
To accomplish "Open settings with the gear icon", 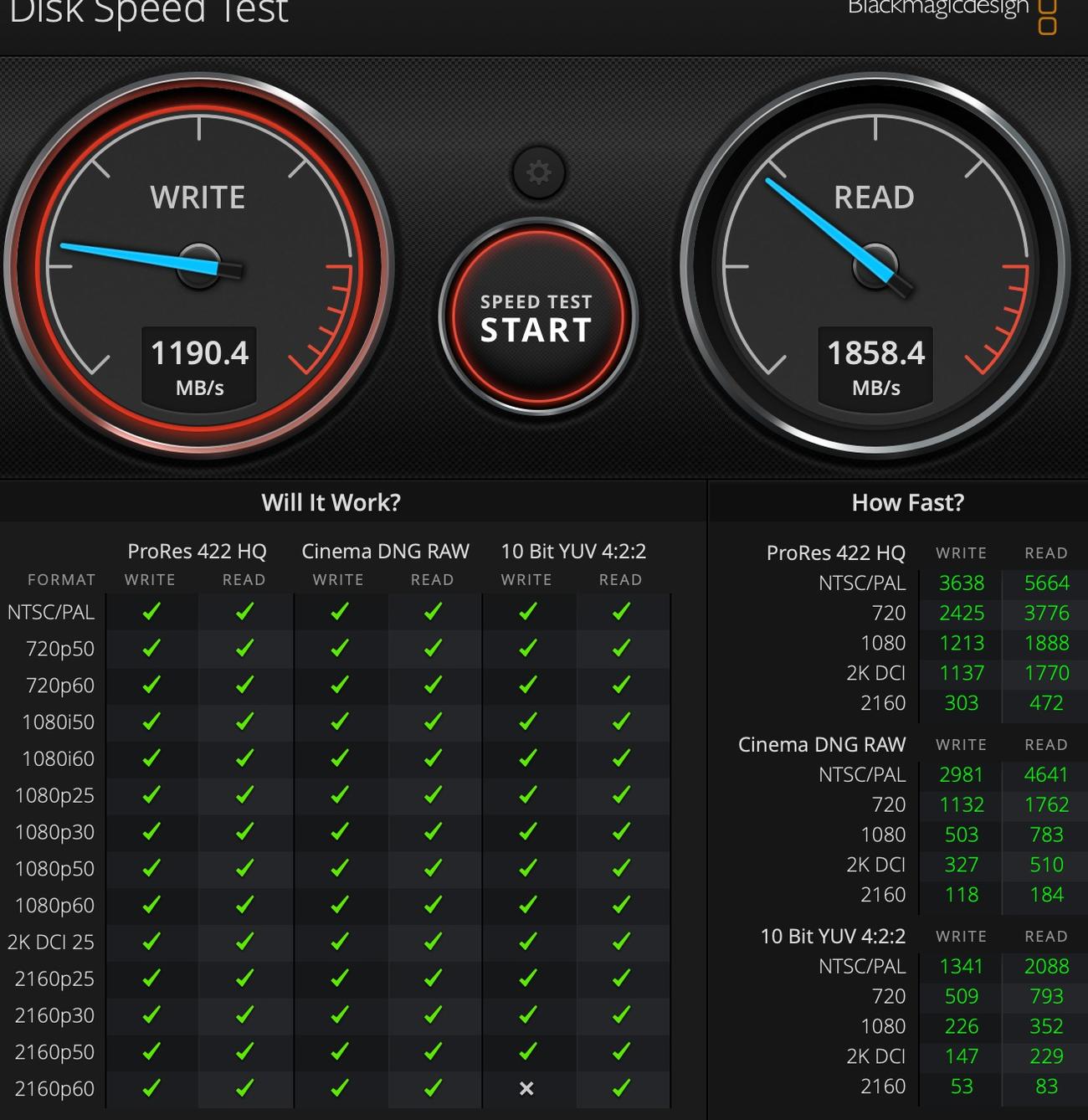I will [x=538, y=172].
